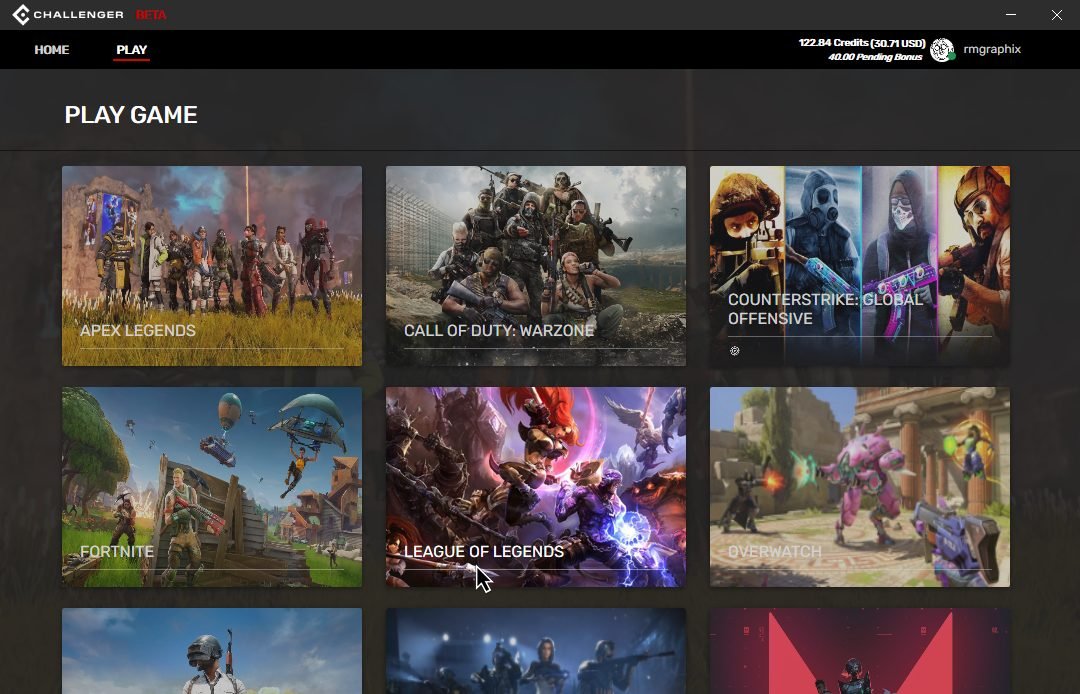Click the 40.00 Pending Bonus text
This screenshot has height=694, width=1080.
click(x=875, y=57)
